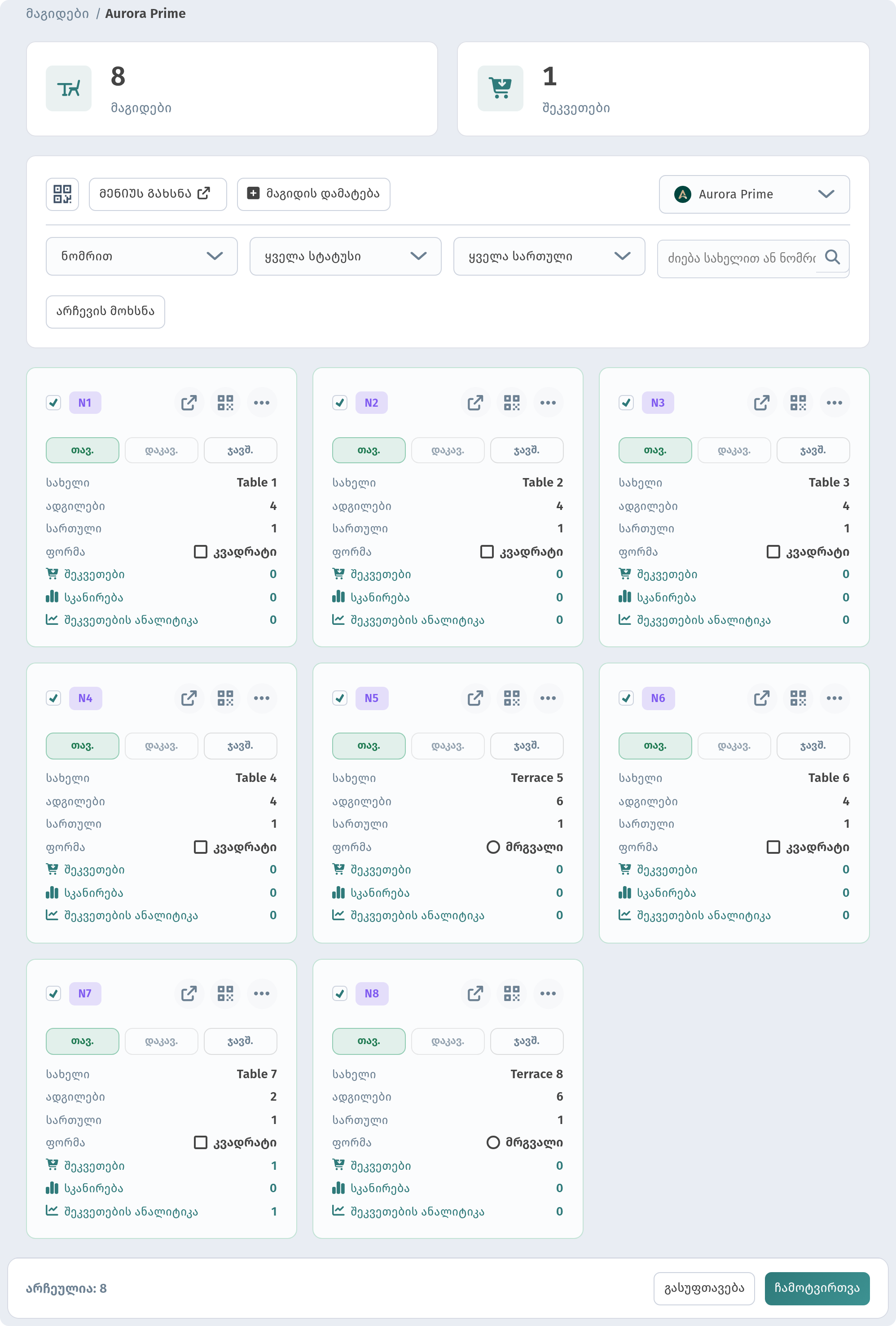Open external link icon for table N7
This screenshot has width=896, height=1326.
(189, 993)
